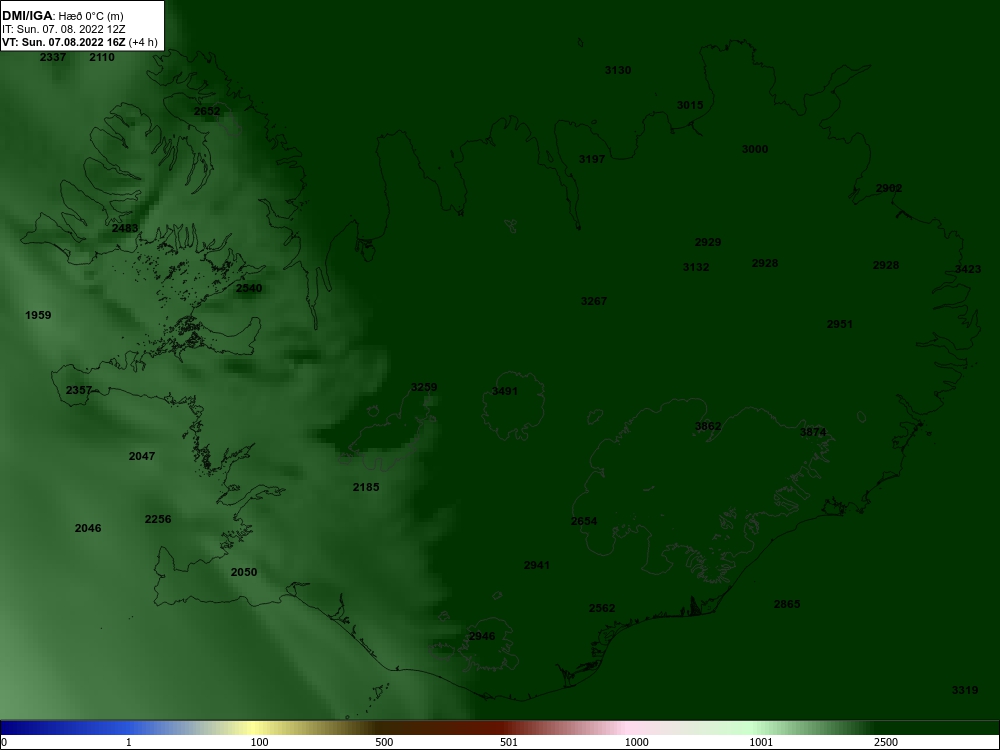Select the 2110 height value

pyautogui.click(x=102, y=57)
